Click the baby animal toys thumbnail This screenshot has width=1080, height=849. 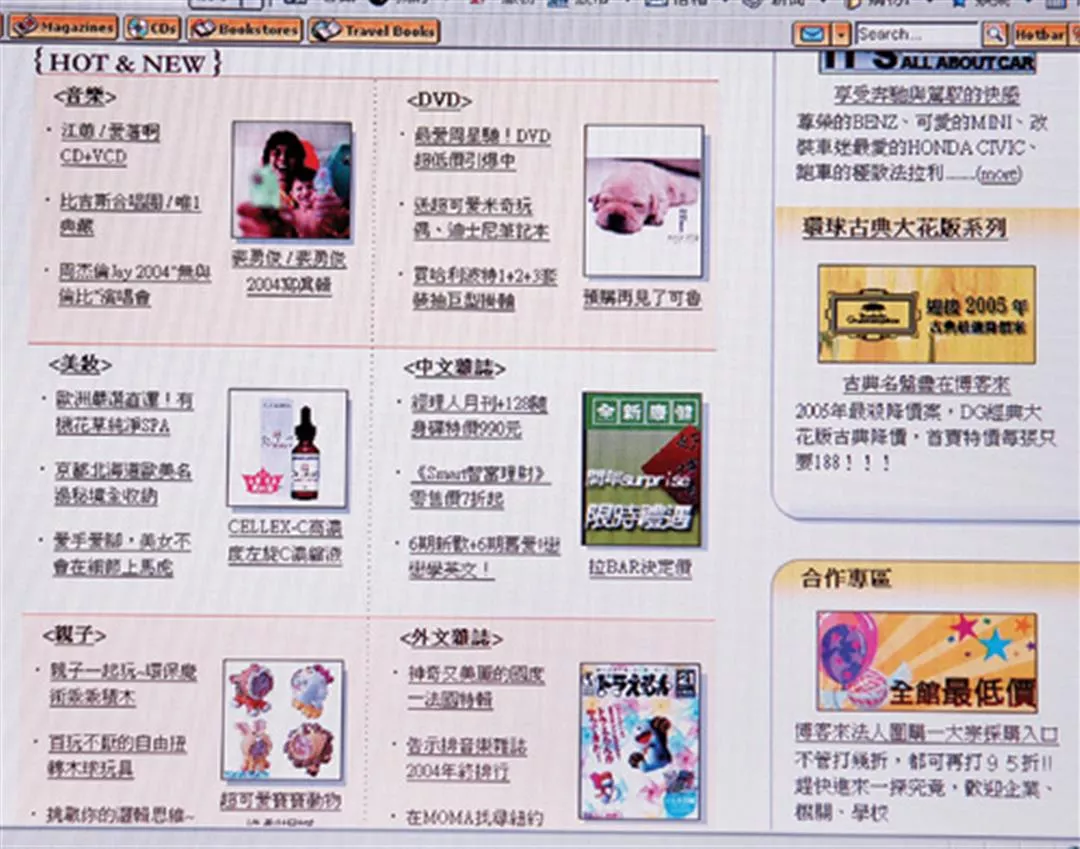pos(282,719)
